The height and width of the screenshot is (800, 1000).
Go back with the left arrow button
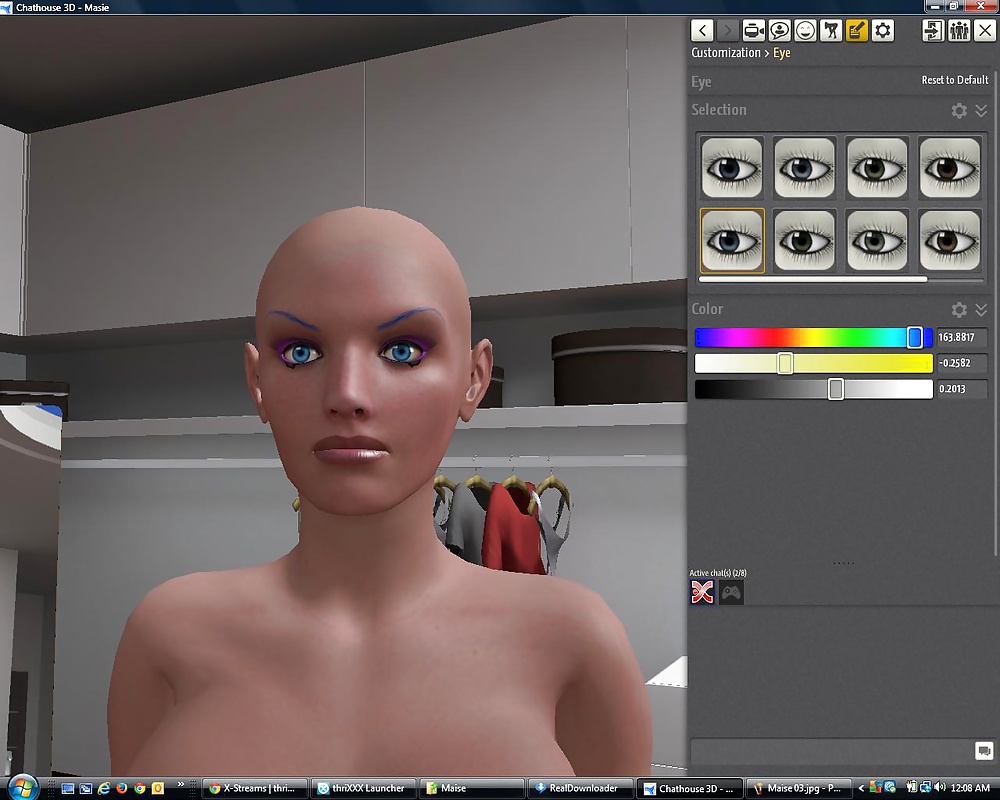coord(703,31)
